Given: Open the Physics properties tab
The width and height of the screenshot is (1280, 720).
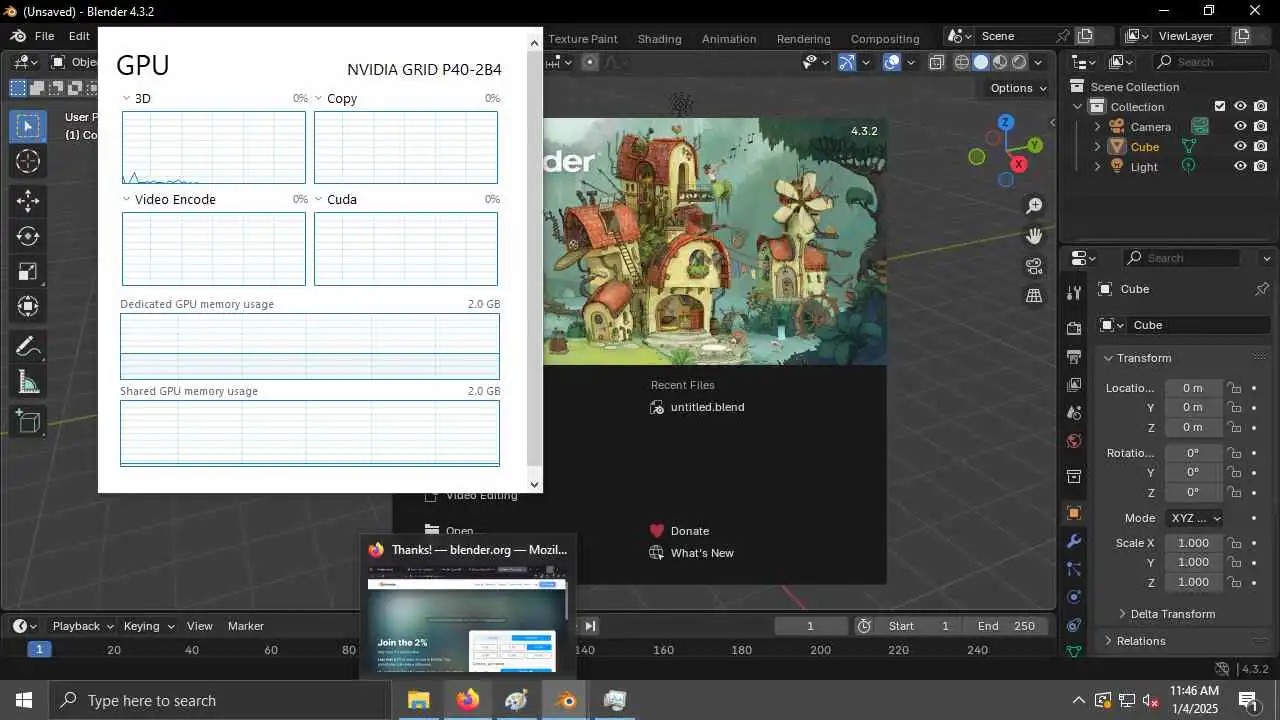Looking at the screenshot, I should point(1074,597).
